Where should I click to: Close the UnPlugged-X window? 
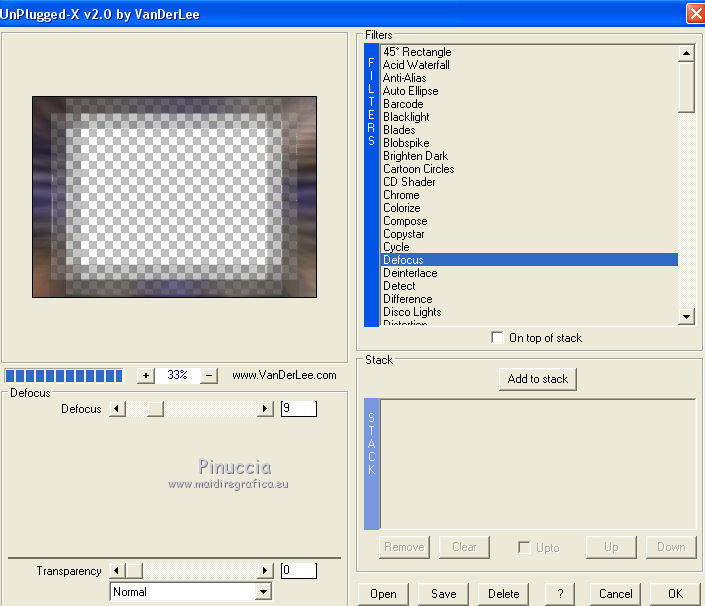(696, 13)
